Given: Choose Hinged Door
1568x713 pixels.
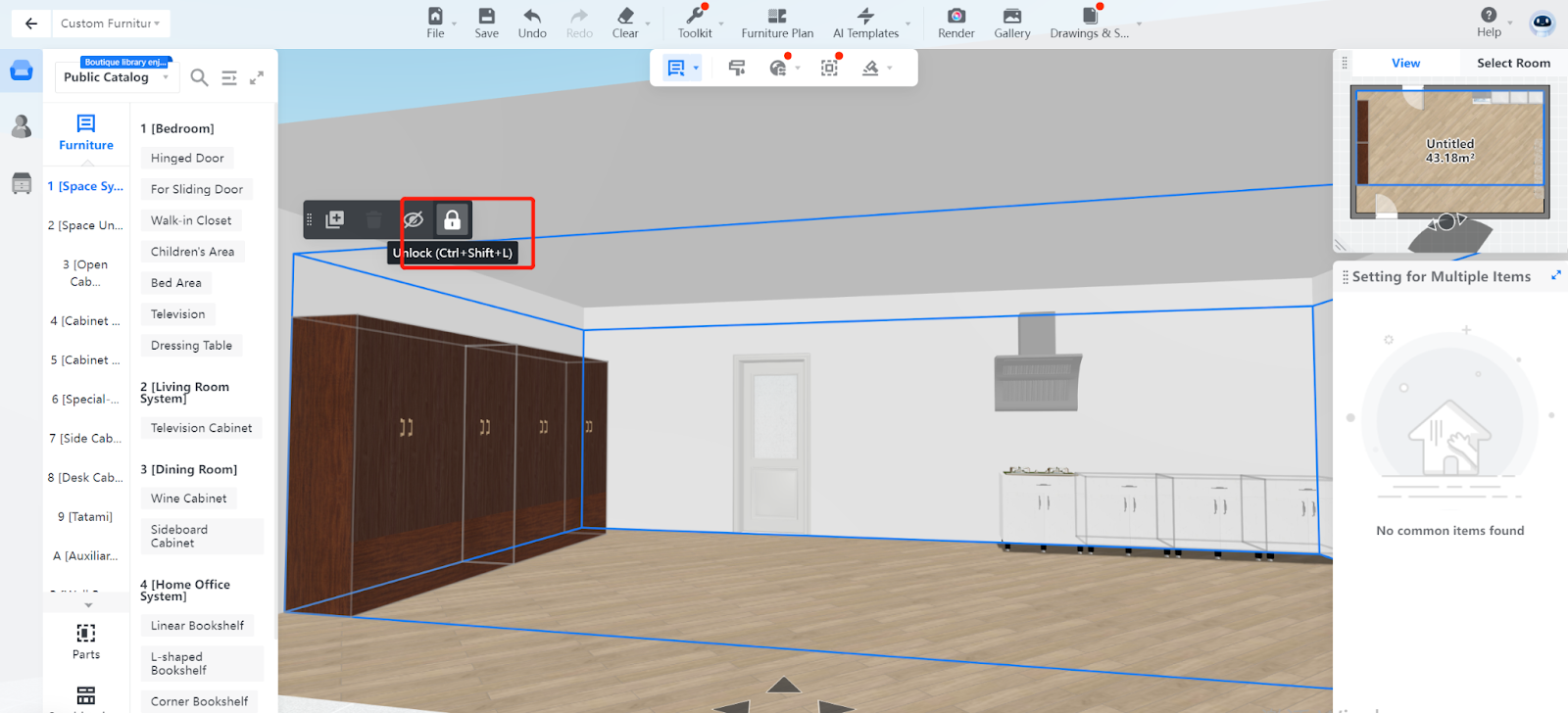Looking at the screenshot, I should coord(187,158).
